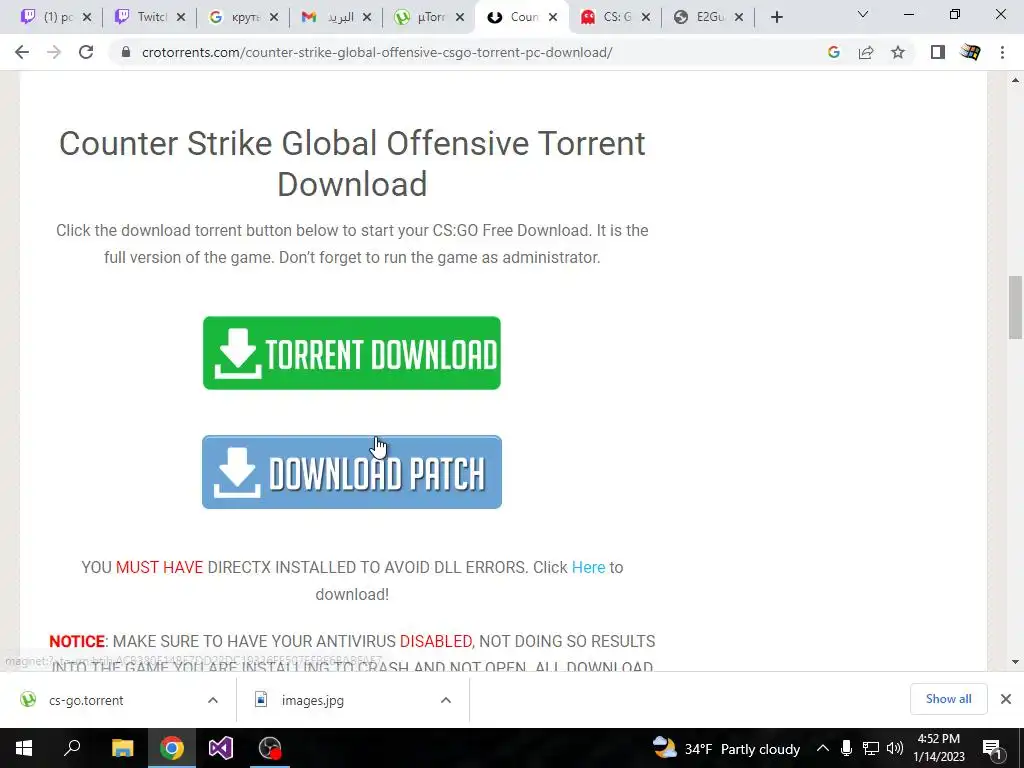Expand options for images.jpg download
The height and width of the screenshot is (768, 1024).
tap(446, 700)
